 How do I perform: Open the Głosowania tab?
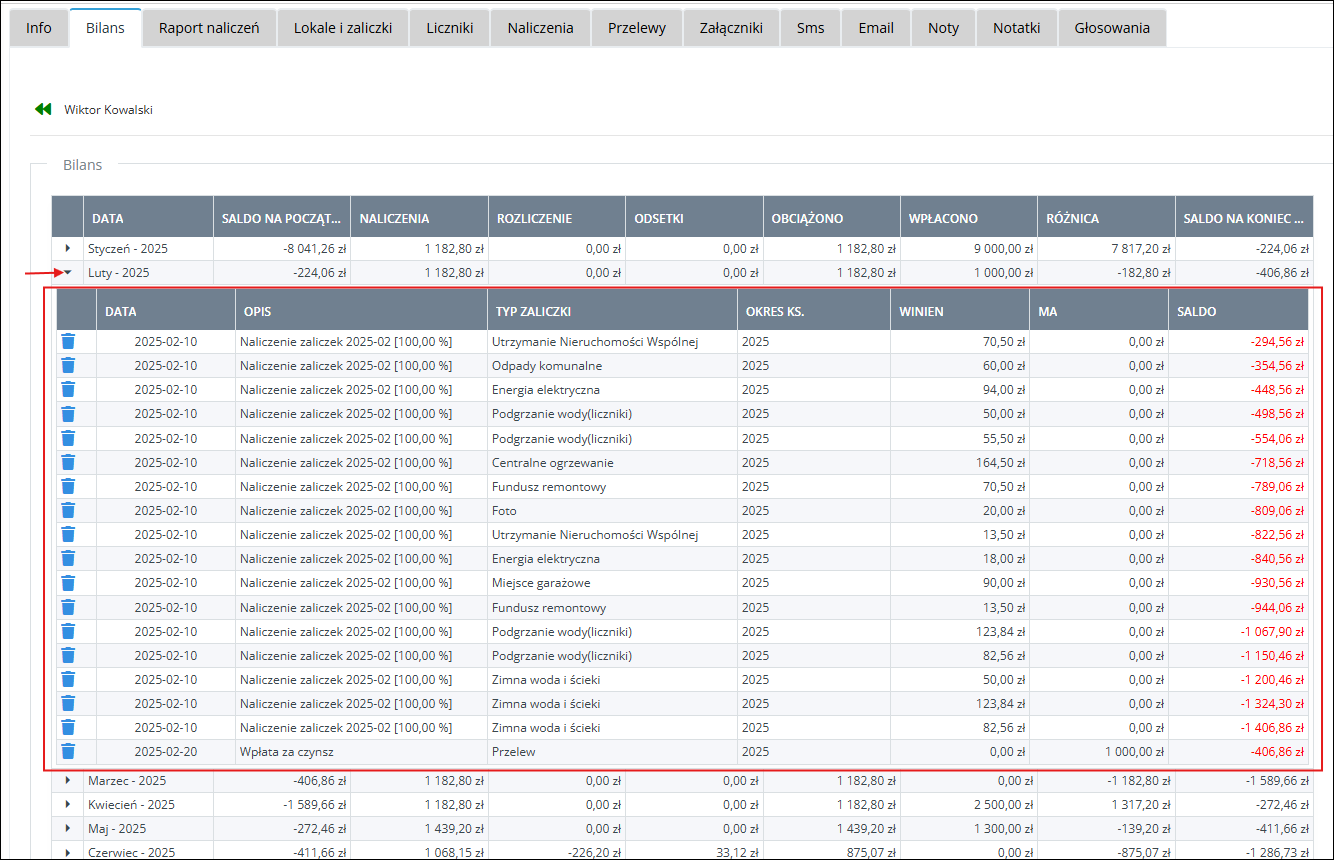tap(1111, 28)
